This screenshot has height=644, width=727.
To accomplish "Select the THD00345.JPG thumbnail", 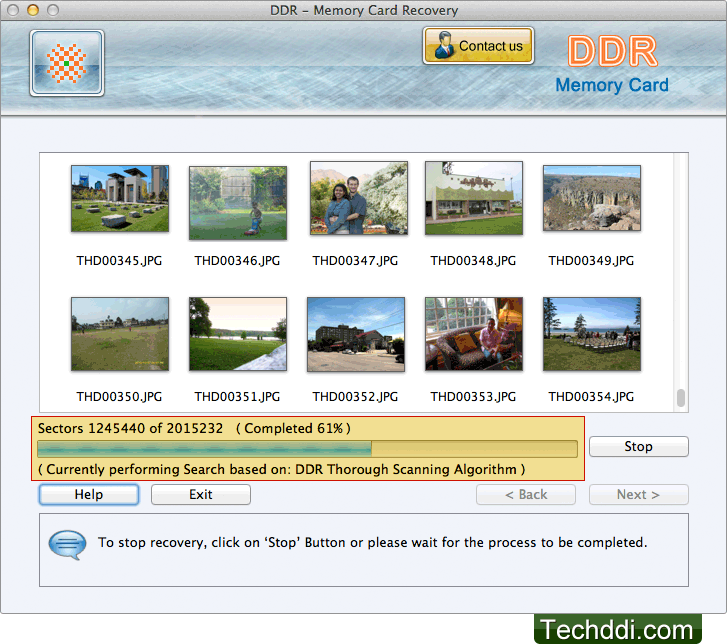I will click(120, 198).
